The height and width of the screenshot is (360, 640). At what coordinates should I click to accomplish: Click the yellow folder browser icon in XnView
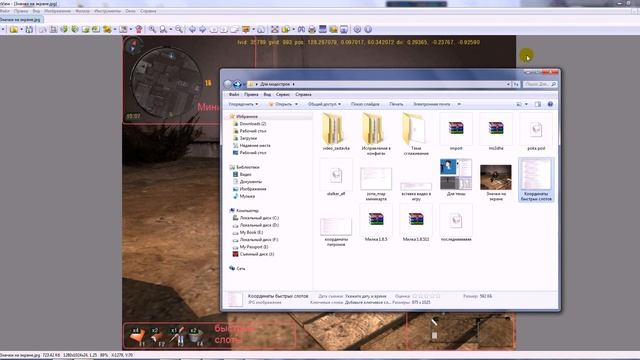click(x=13, y=29)
